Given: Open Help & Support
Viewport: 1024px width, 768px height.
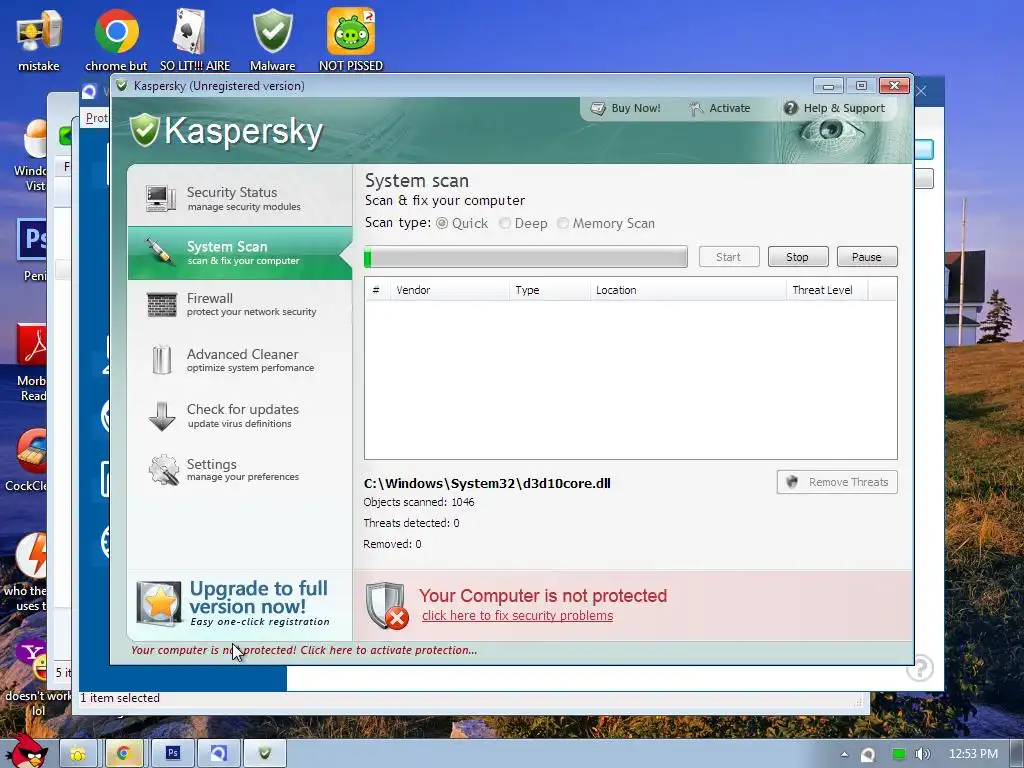Looking at the screenshot, I should 835,108.
